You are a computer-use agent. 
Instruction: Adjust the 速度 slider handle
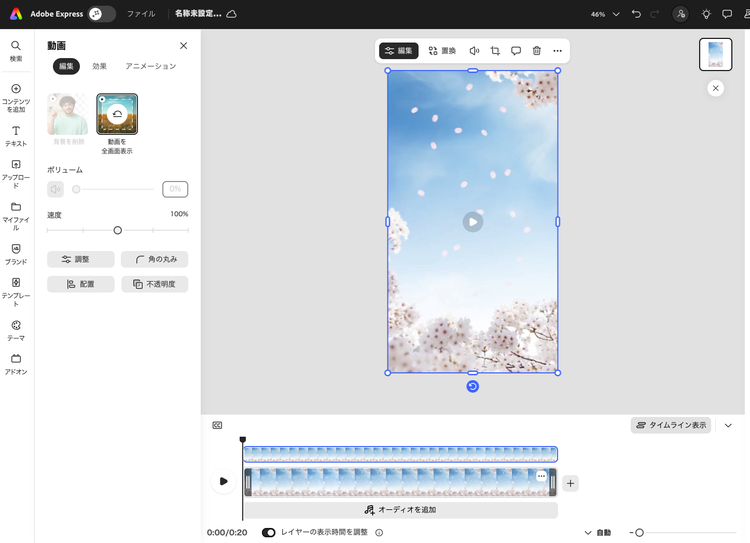tap(117, 230)
